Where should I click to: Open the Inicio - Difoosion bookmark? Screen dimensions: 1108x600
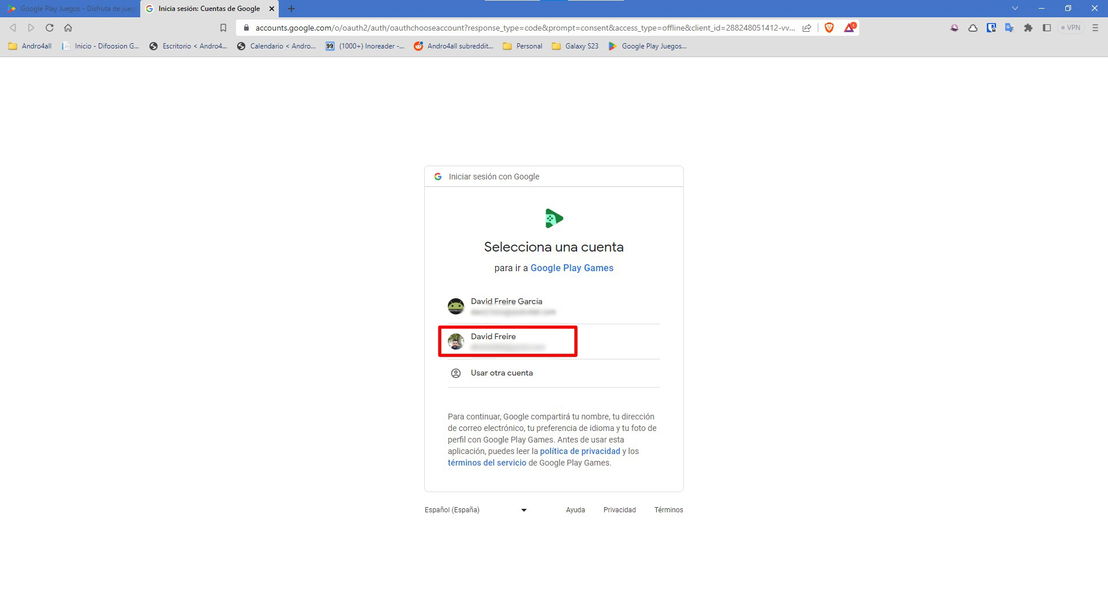[x=100, y=46]
